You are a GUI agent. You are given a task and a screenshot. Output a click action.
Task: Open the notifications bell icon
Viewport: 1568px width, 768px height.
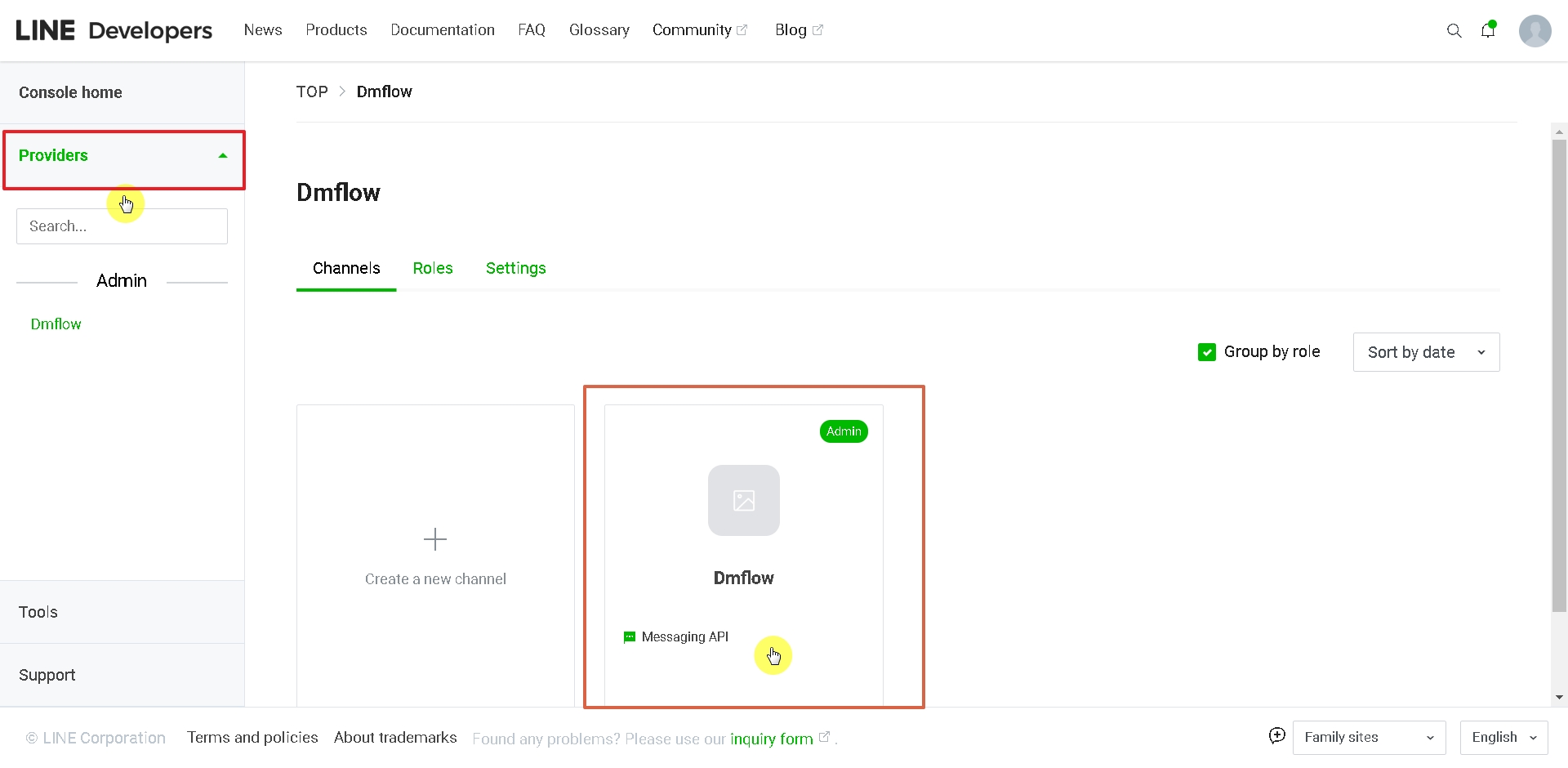(x=1488, y=30)
